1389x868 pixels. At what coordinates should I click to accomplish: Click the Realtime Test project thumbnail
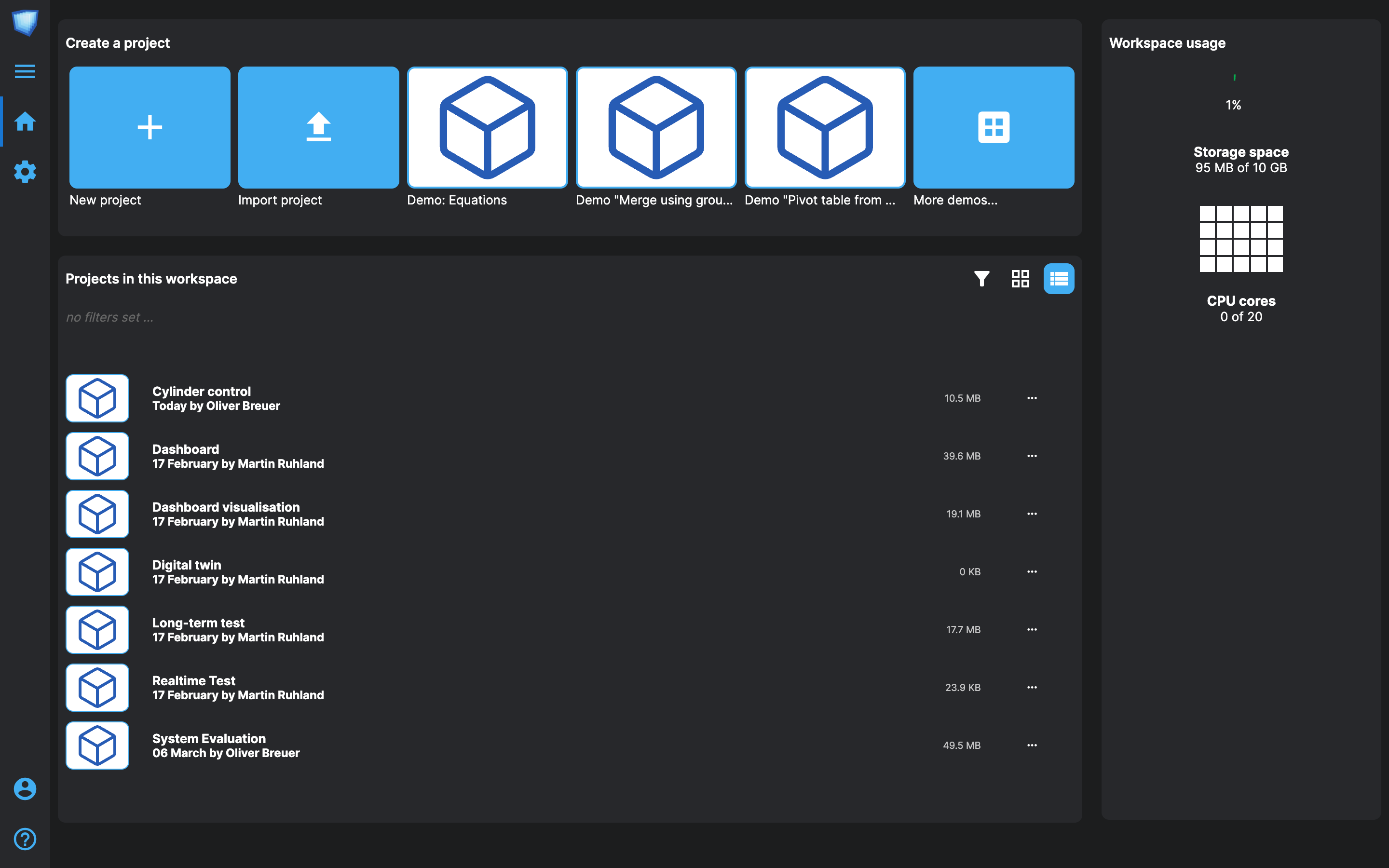coord(97,688)
